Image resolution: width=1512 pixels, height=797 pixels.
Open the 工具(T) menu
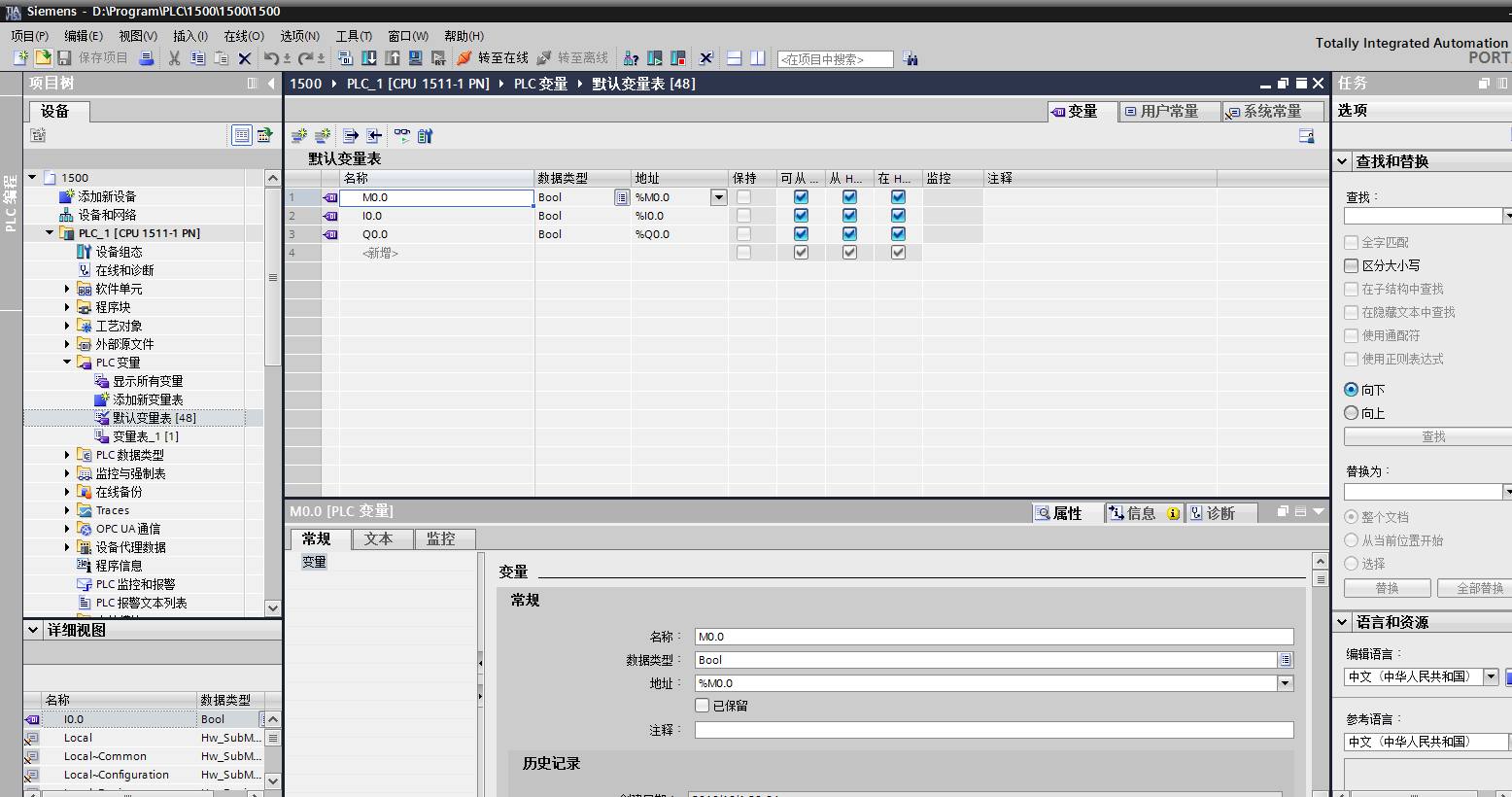pos(354,36)
